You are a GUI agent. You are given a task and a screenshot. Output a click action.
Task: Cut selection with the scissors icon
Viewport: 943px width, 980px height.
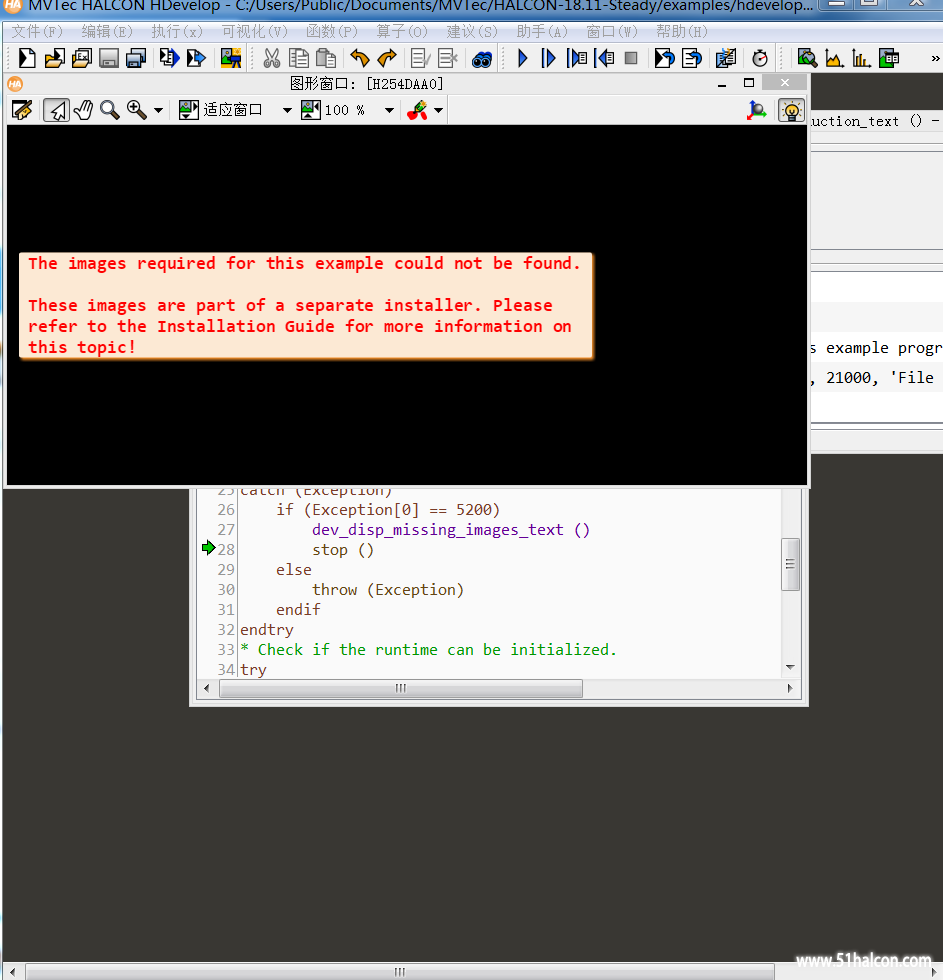click(272, 58)
